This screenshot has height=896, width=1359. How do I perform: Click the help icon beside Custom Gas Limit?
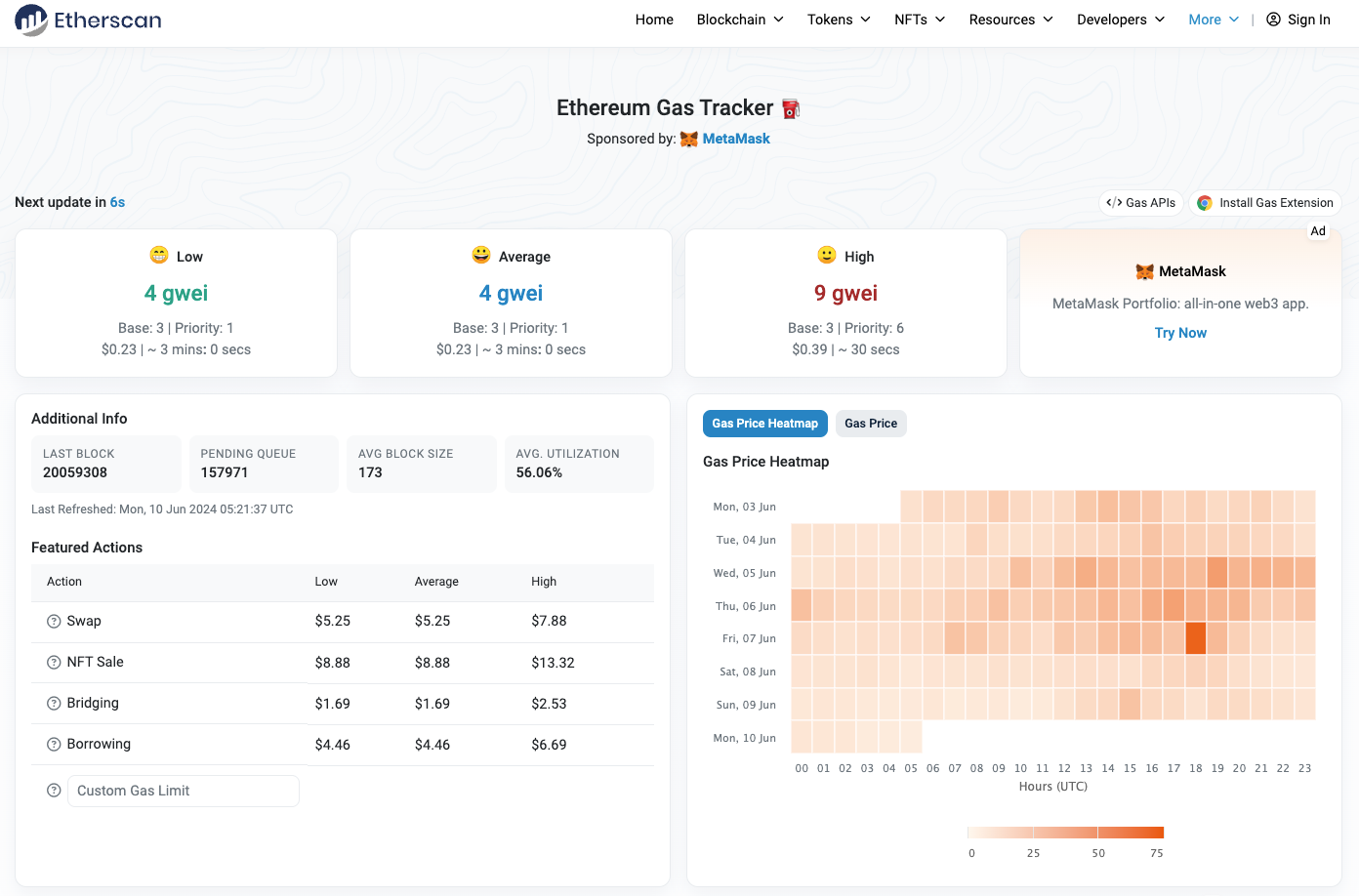click(54, 791)
